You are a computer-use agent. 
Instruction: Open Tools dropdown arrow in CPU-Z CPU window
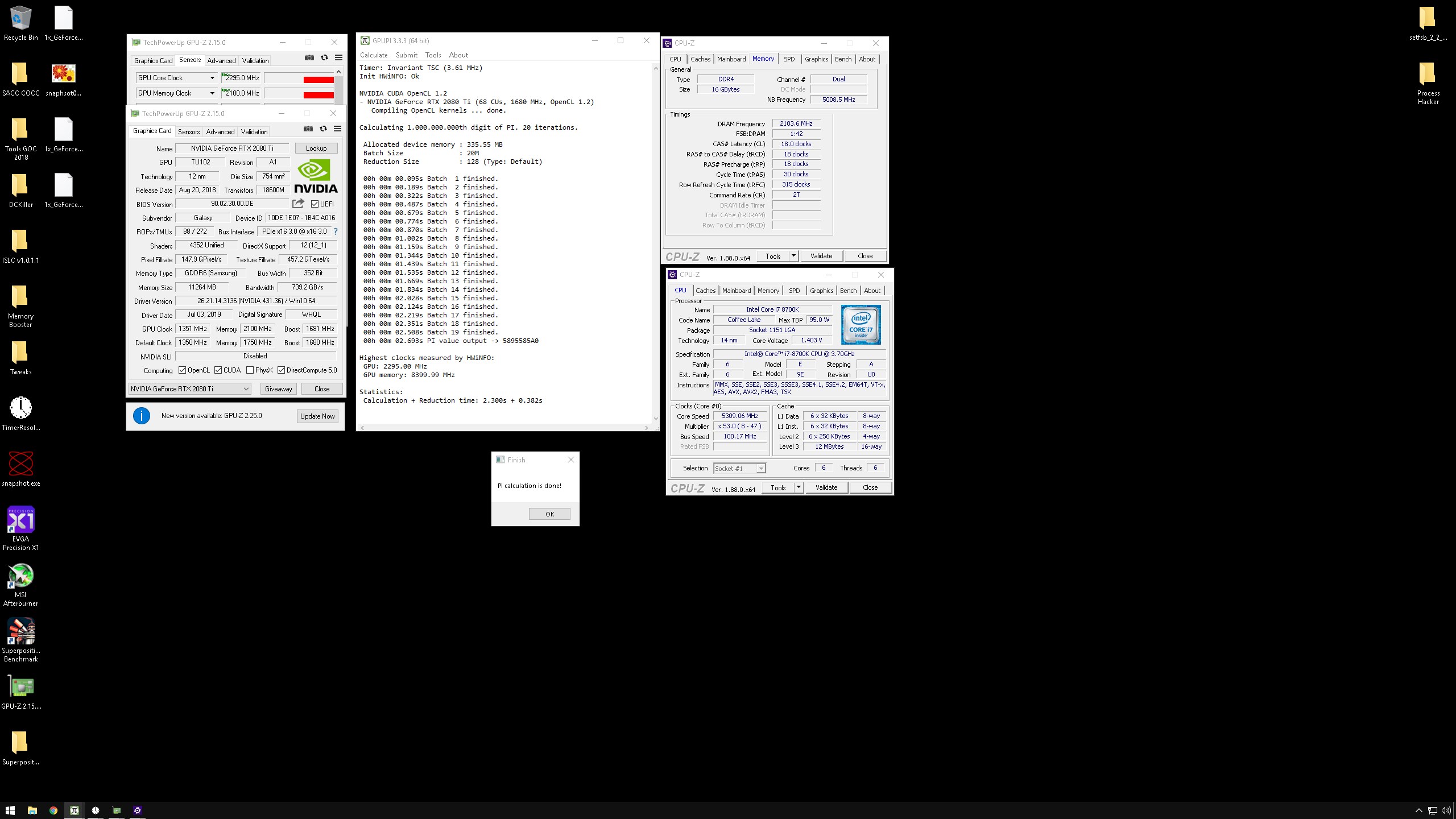pos(799,487)
